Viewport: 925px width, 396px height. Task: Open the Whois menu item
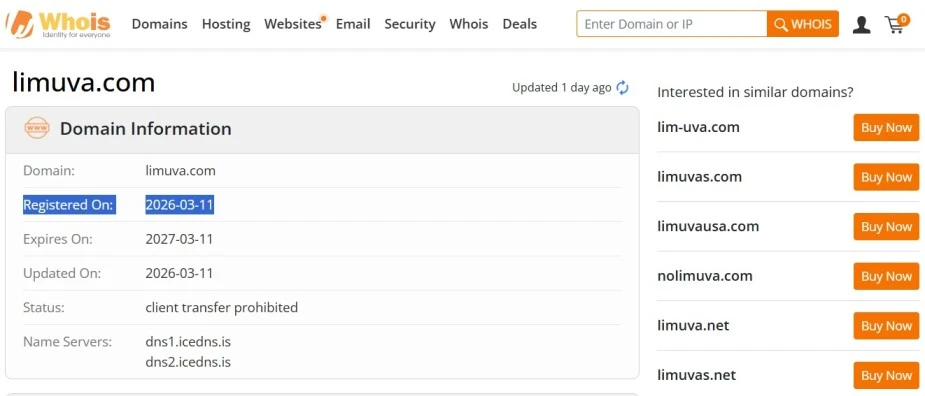[x=468, y=24]
